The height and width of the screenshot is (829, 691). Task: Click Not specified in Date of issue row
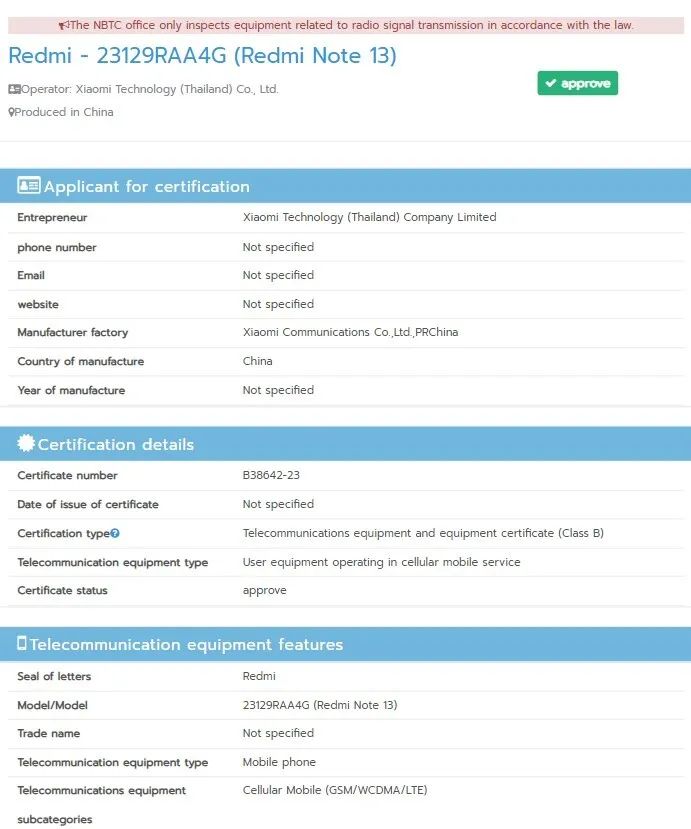click(278, 504)
